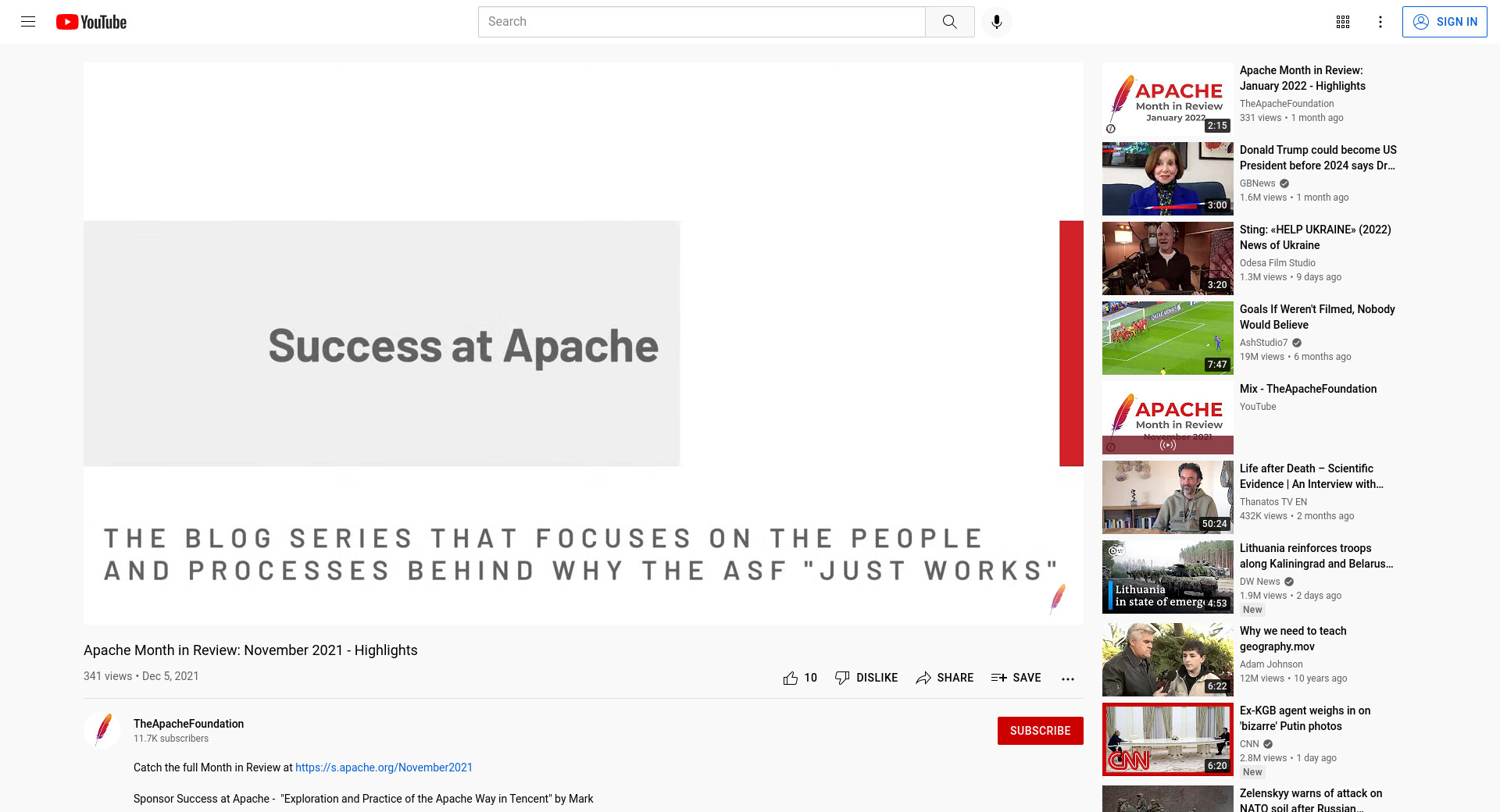Focus the Search input field

pyautogui.click(x=702, y=22)
